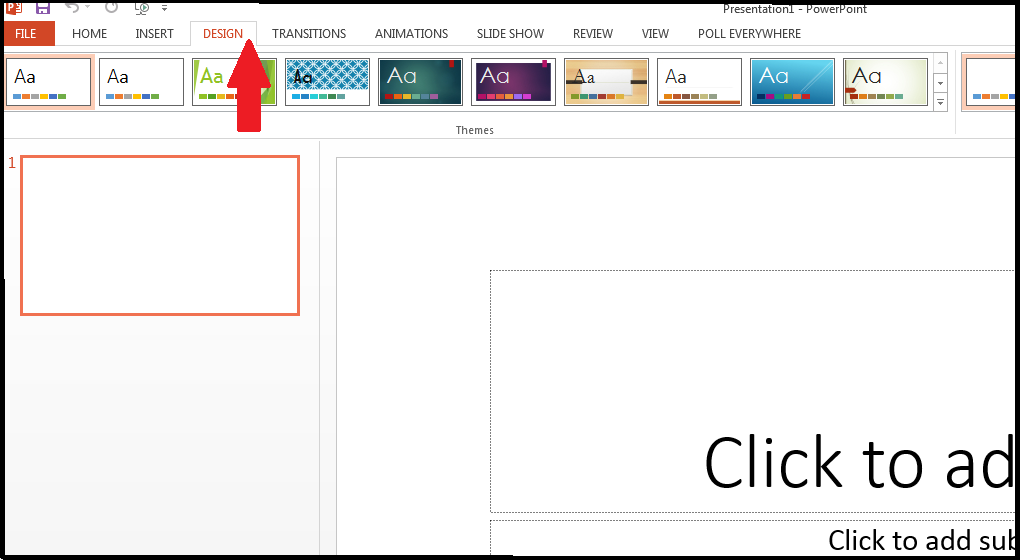
Task: Open the REVIEW tab
Action: point(593,34)
